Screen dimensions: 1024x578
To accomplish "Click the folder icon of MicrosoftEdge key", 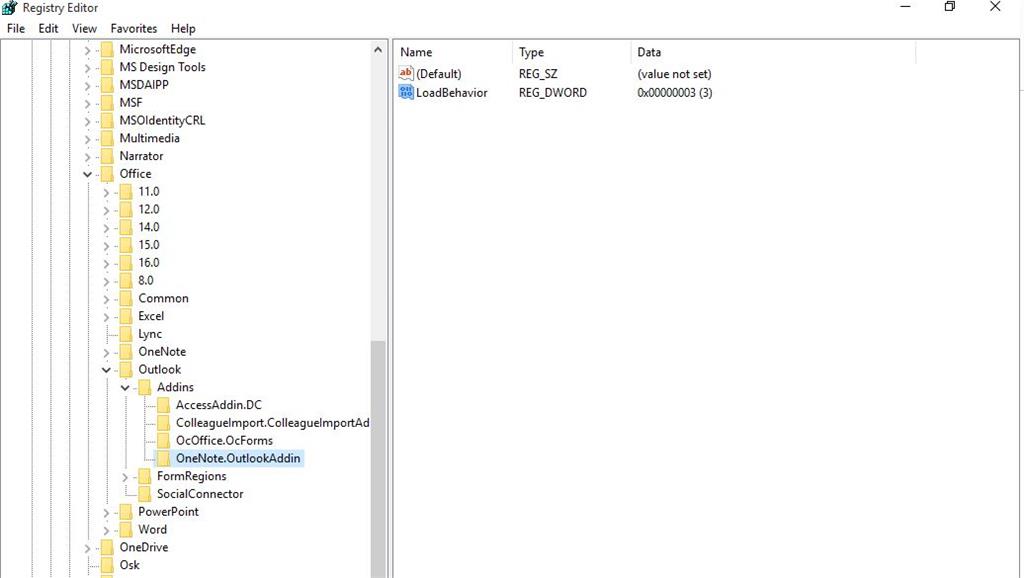I will pyautogui.click(x=107, y=50).
